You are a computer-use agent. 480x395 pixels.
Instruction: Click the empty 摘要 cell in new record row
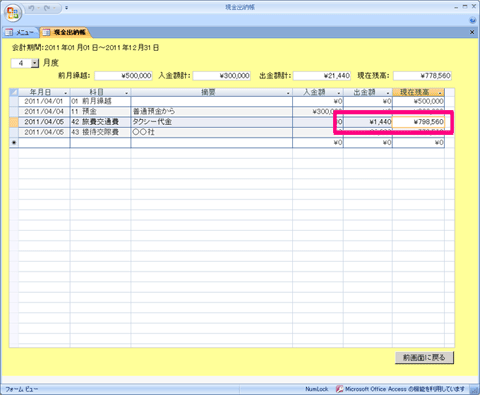click(x=212, y=143)
